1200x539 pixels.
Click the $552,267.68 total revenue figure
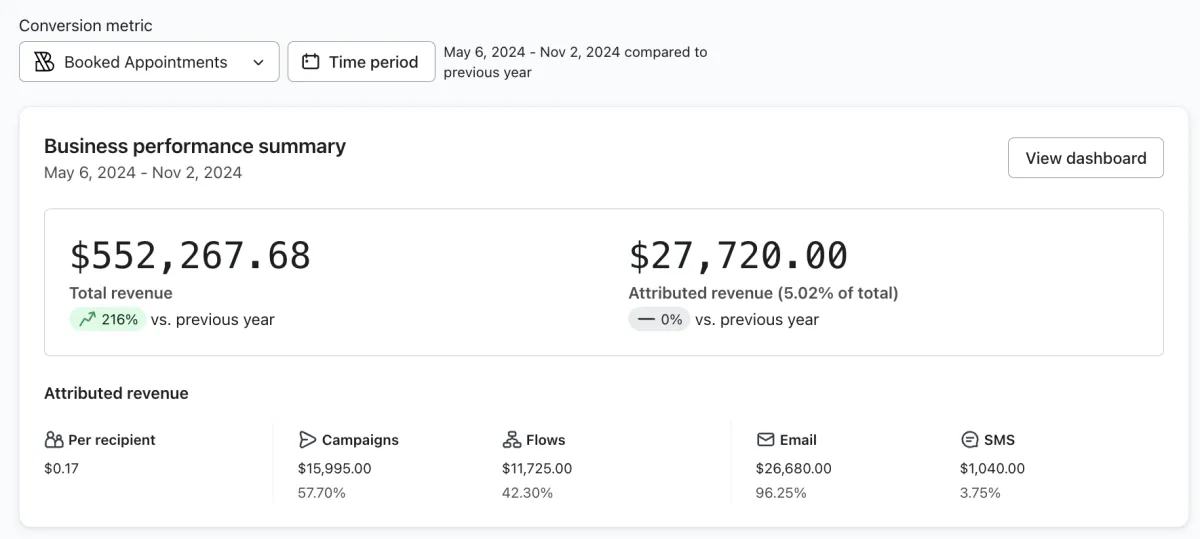coord(190,256)
